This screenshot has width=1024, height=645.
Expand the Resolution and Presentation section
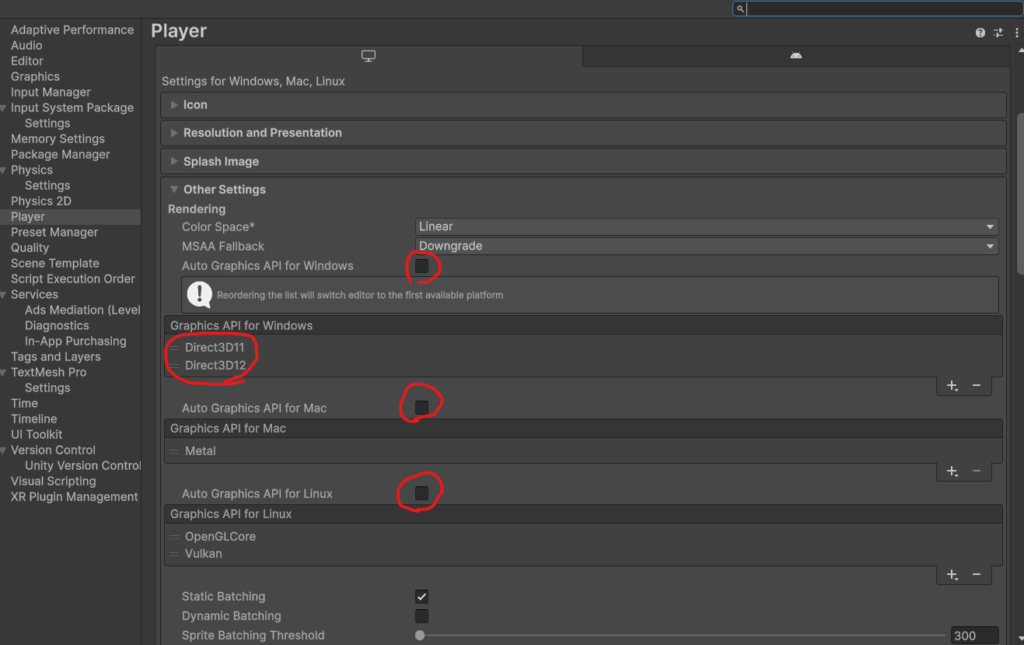pos(262,133)
